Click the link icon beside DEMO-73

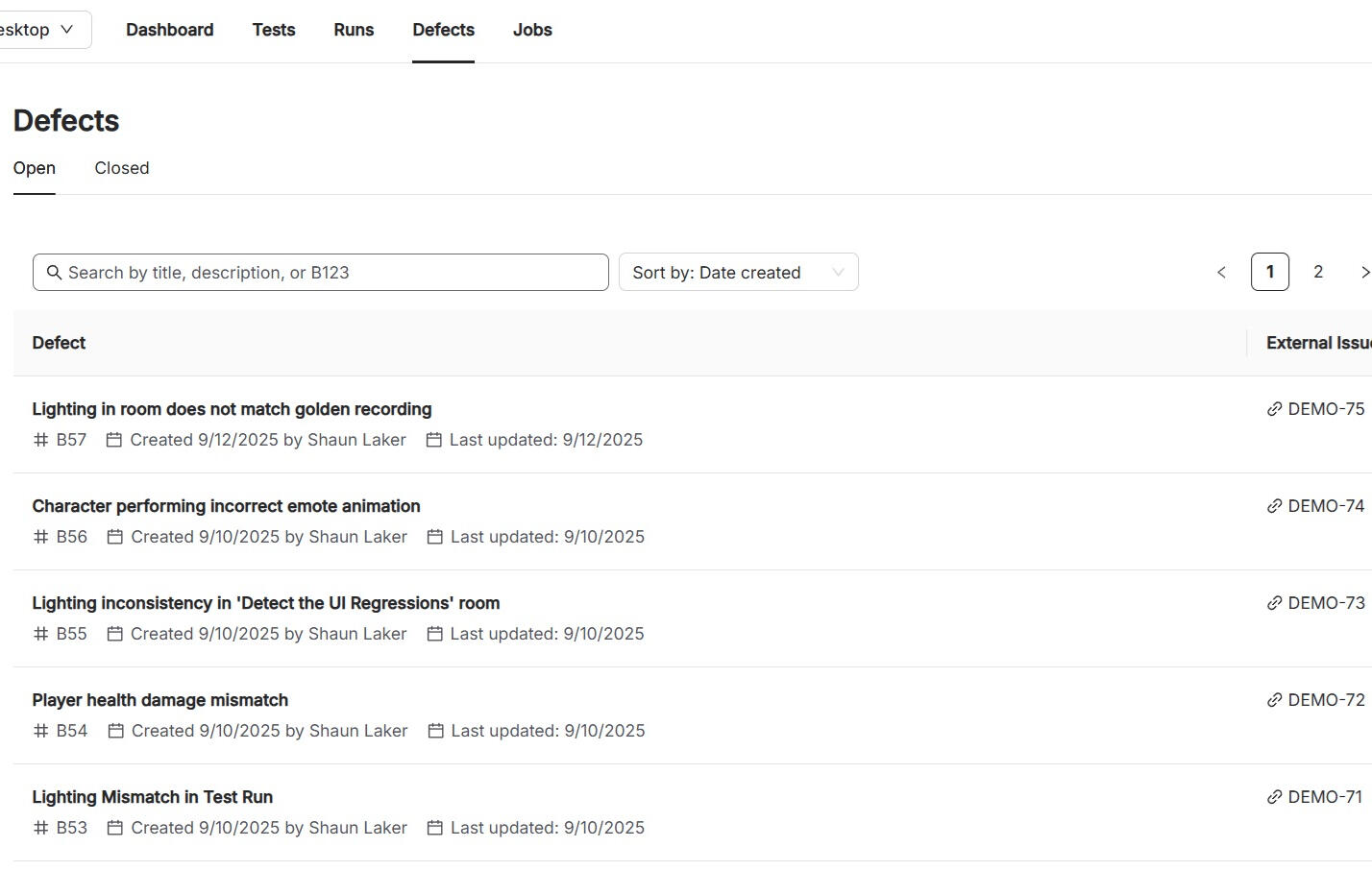[x=1274, y=603]
